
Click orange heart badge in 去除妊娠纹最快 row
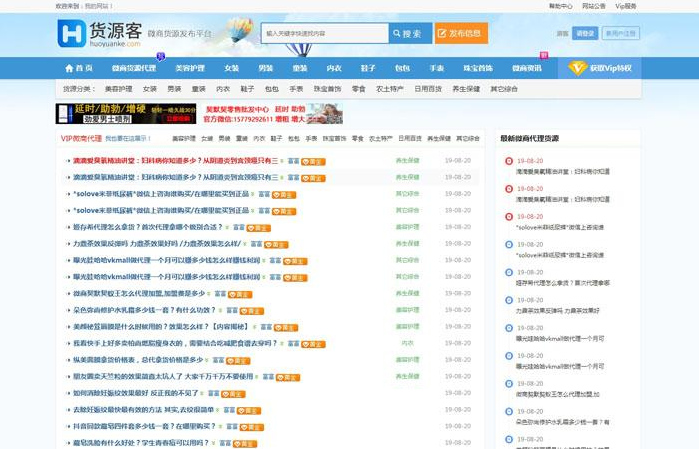coord(249,410)
